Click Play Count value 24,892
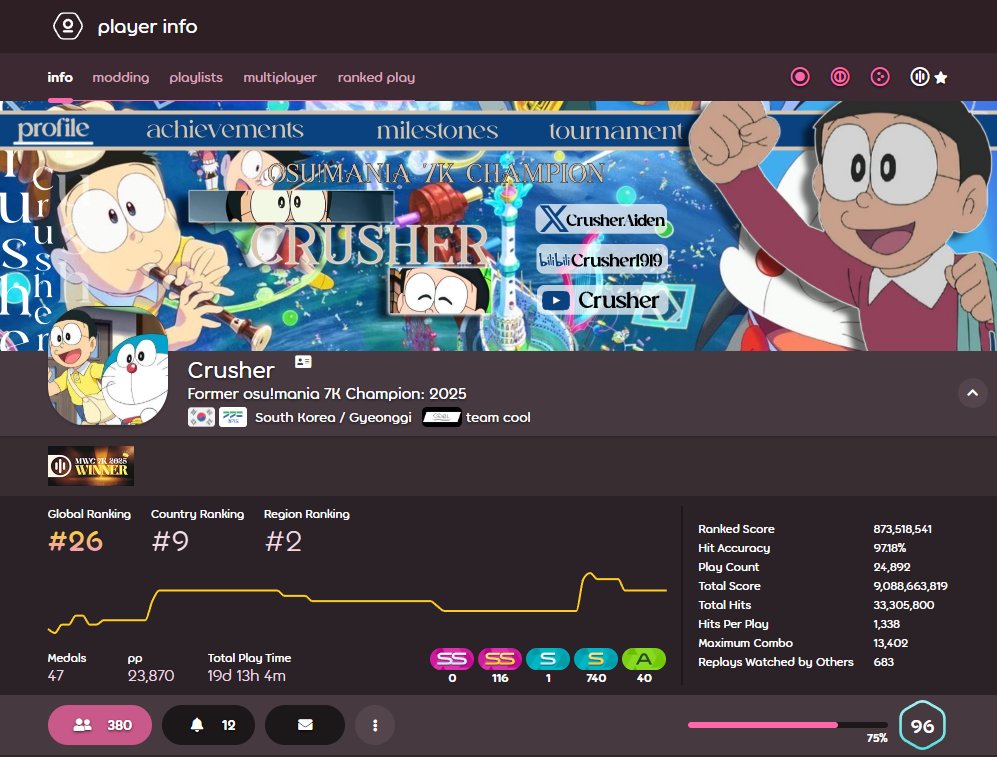 tap(891, 567)
